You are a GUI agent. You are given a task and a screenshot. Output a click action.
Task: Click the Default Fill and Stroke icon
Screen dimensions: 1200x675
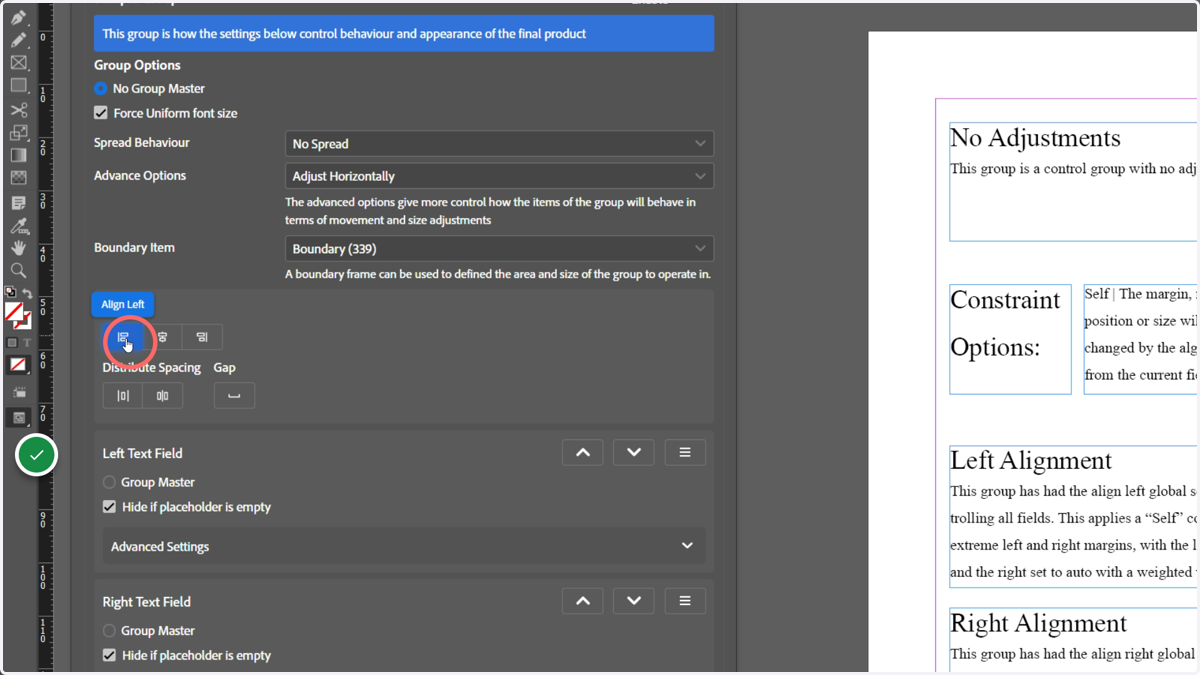(x=10, y=293)
